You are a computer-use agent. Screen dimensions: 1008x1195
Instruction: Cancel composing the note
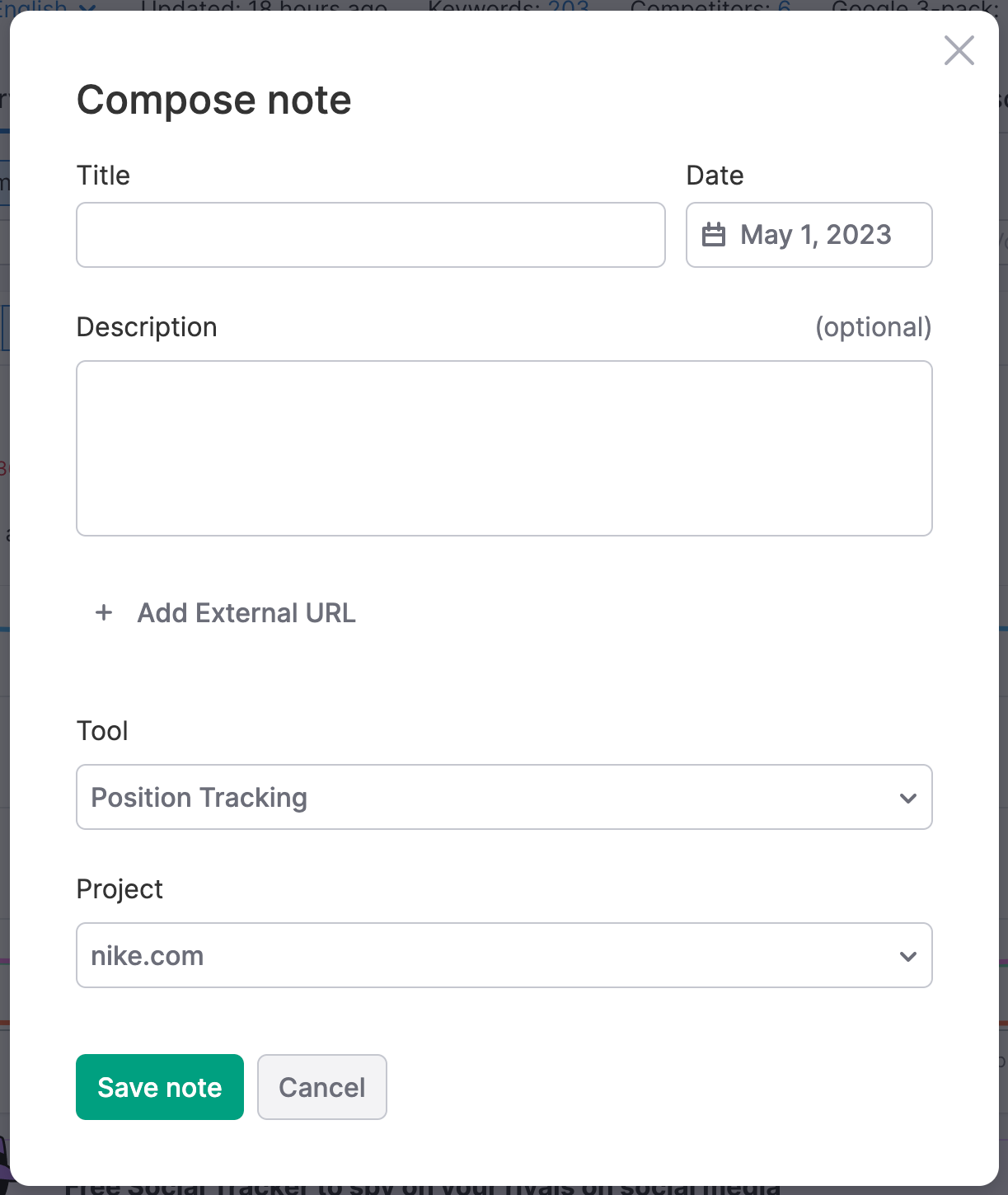click(x=321, y=1087)
